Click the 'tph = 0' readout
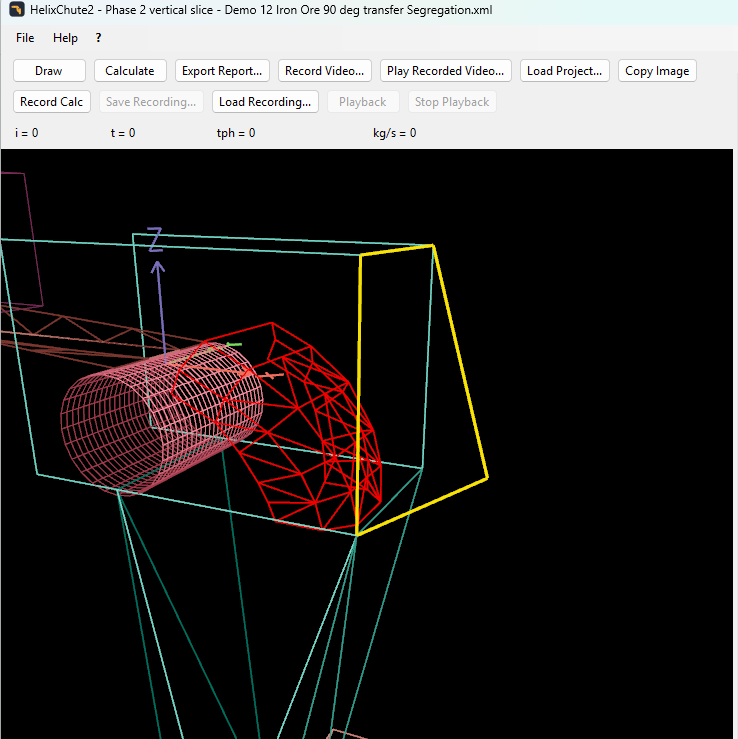The width and height of the screenshot is (738, 739). [236, 133]
